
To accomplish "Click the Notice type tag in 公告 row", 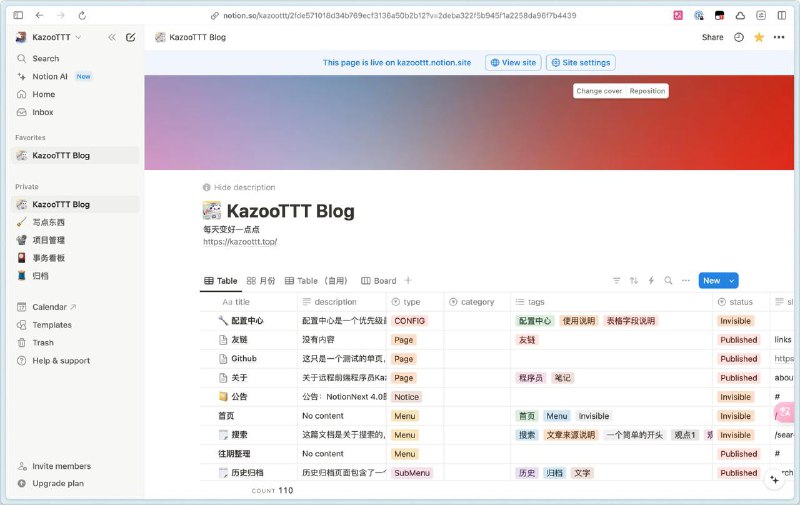I will click(x=407, y=397).
